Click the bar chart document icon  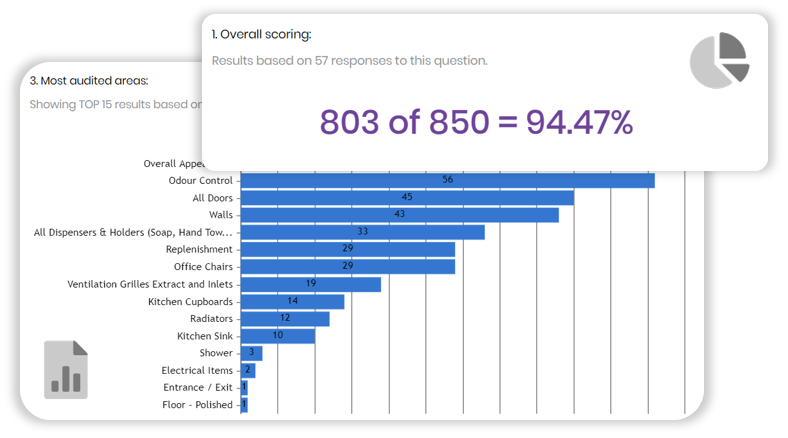(x=66, y=369)
